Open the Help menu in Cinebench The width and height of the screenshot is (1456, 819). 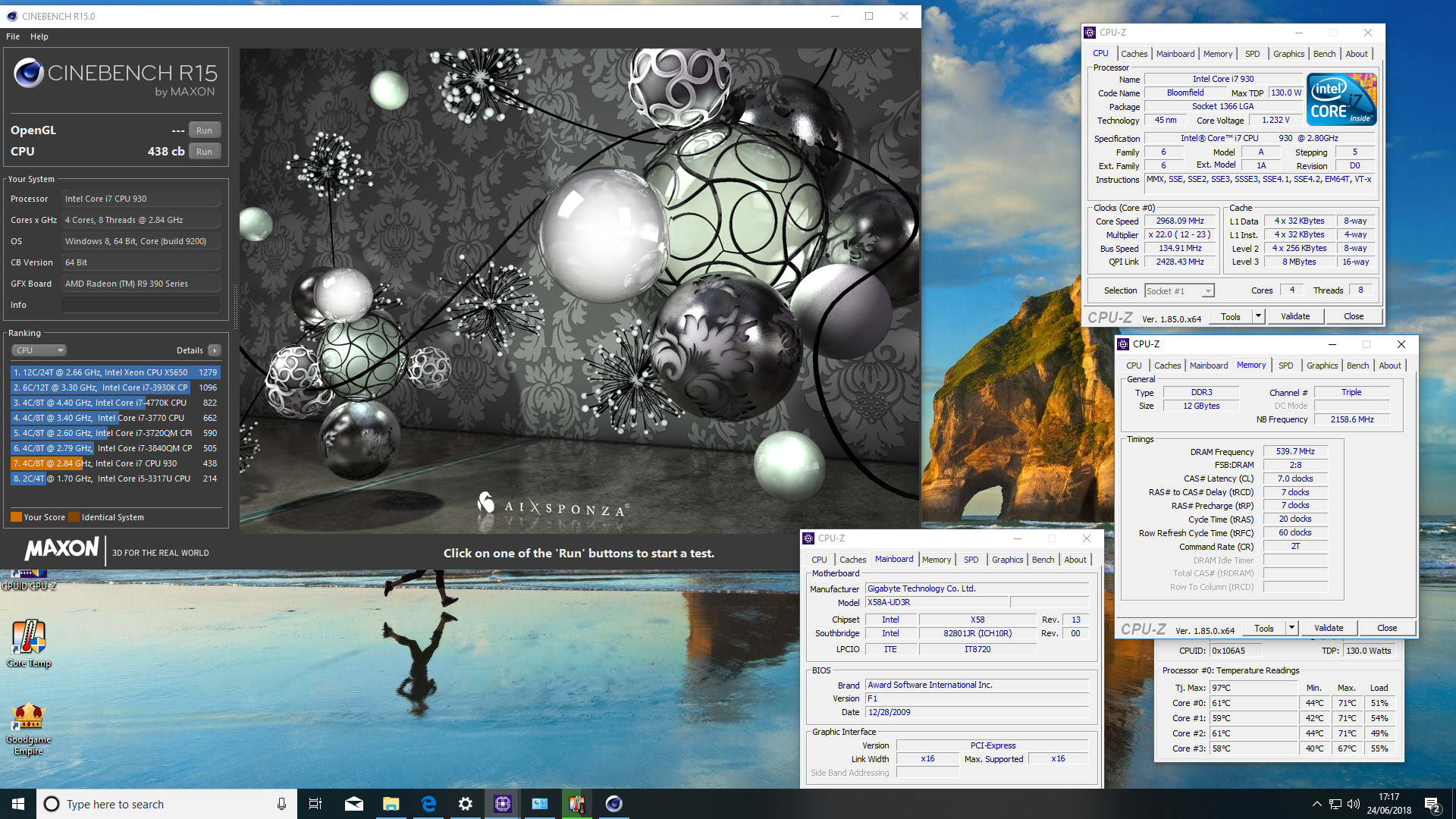(x=39, y=36)
